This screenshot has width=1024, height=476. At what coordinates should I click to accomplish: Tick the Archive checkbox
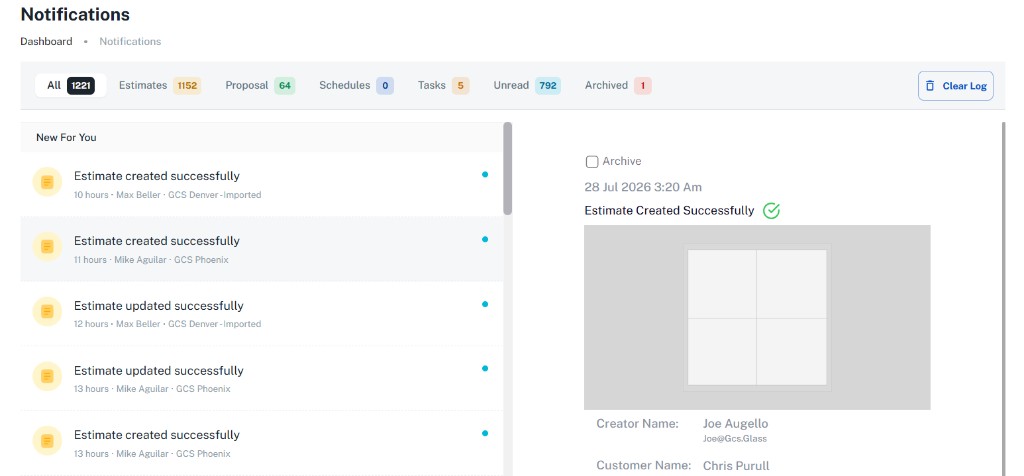pos(592,161)
